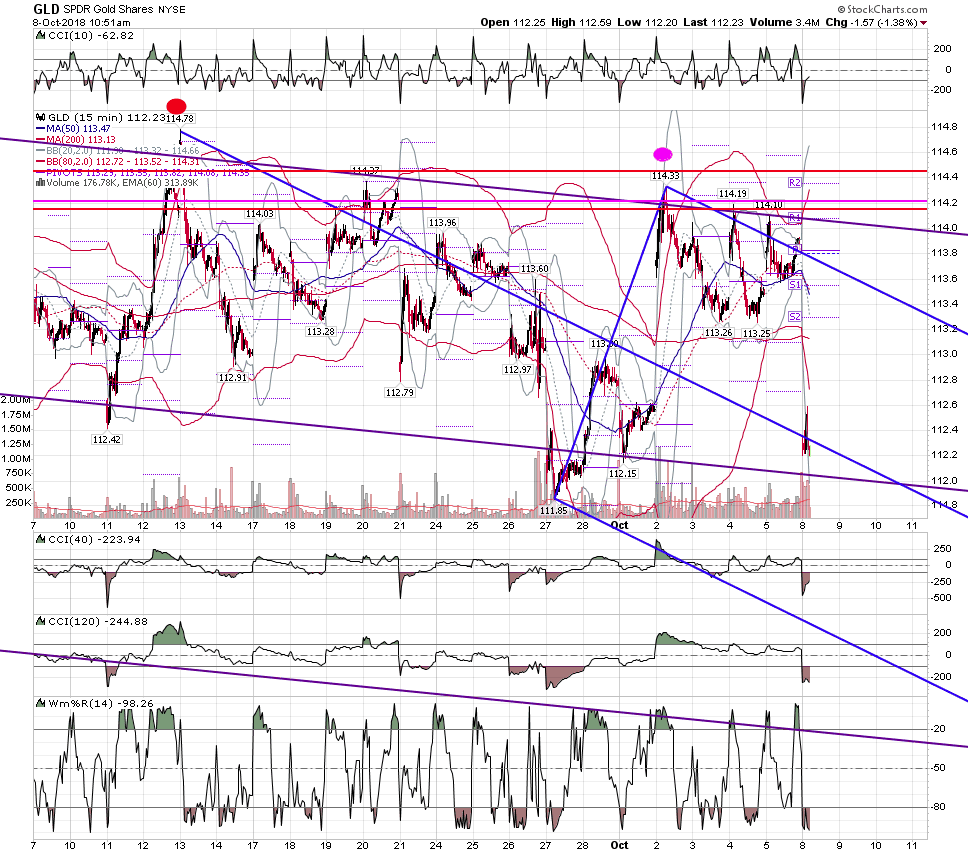
Task: Select the red oval marker above 114.78
Action: coord(177,106)
